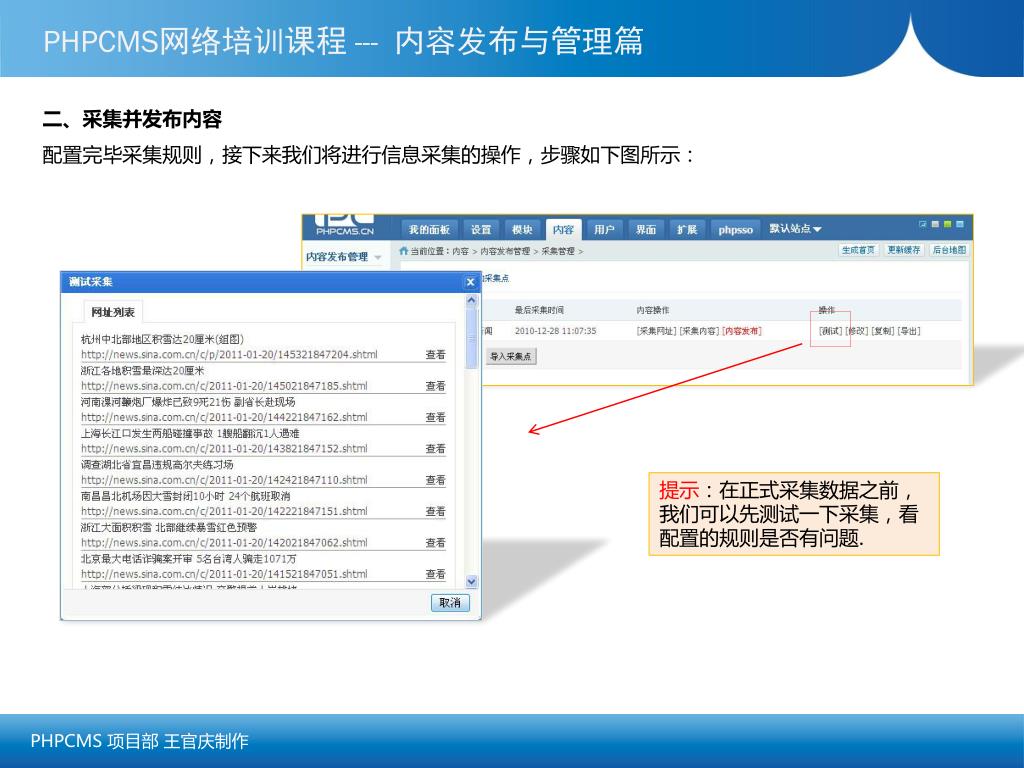This screenshot has width=1024, height=768.
Task: Open the 模块 tab
Action: click(522, 230)
